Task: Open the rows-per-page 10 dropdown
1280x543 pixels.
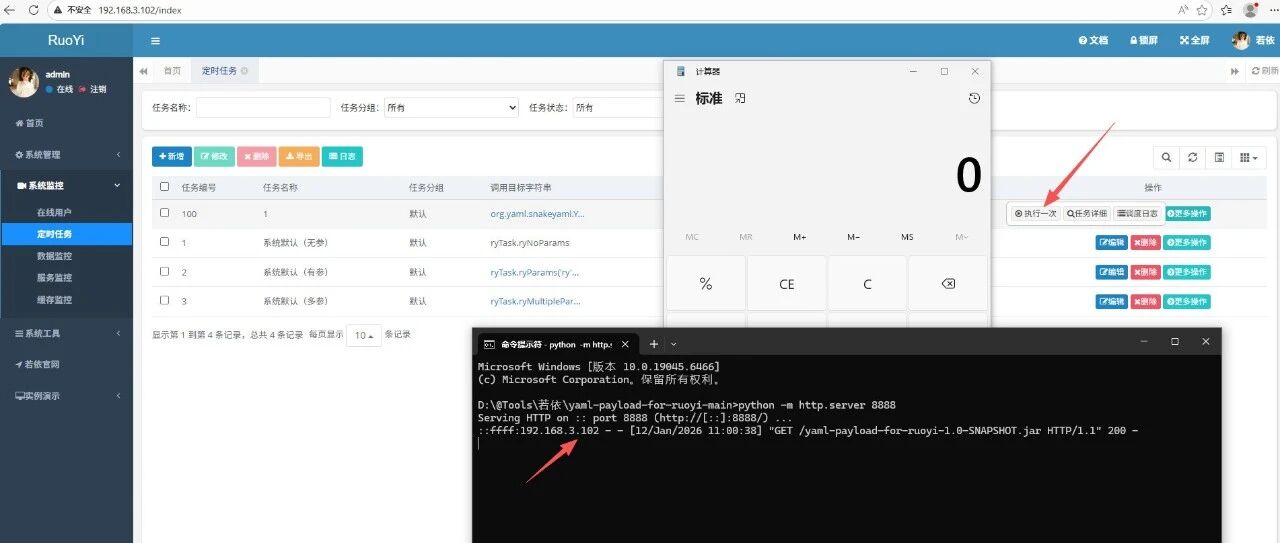Action: (x=363, y=335)
